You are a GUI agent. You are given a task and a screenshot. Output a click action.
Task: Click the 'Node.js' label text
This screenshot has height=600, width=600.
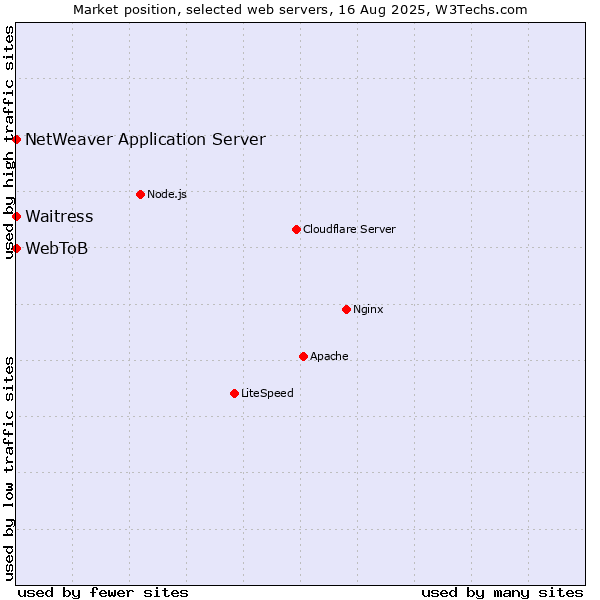pyautogui.click(x=167, y=194)
